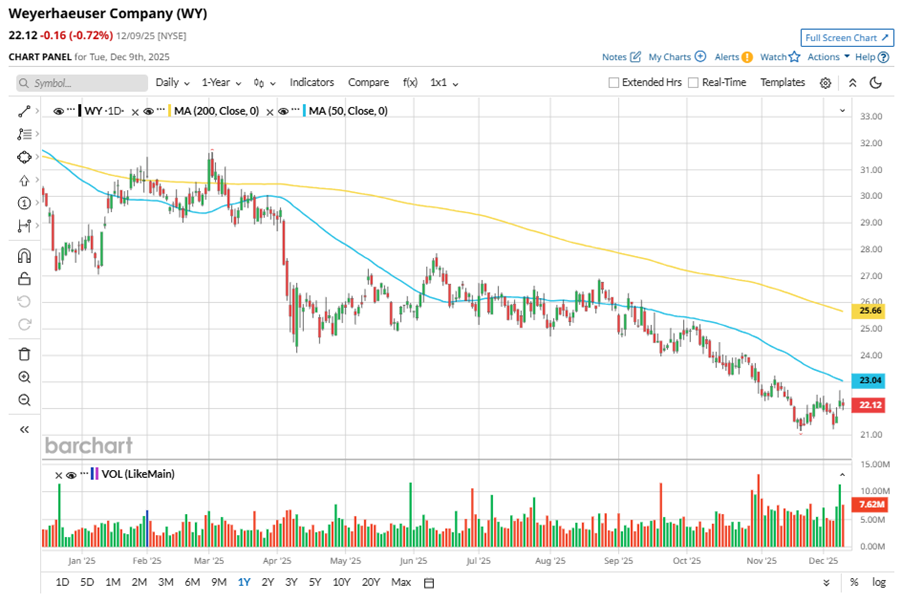Activate the magnet snap tool
Screen dimensions: 902x603
click(x=24, y=256)
